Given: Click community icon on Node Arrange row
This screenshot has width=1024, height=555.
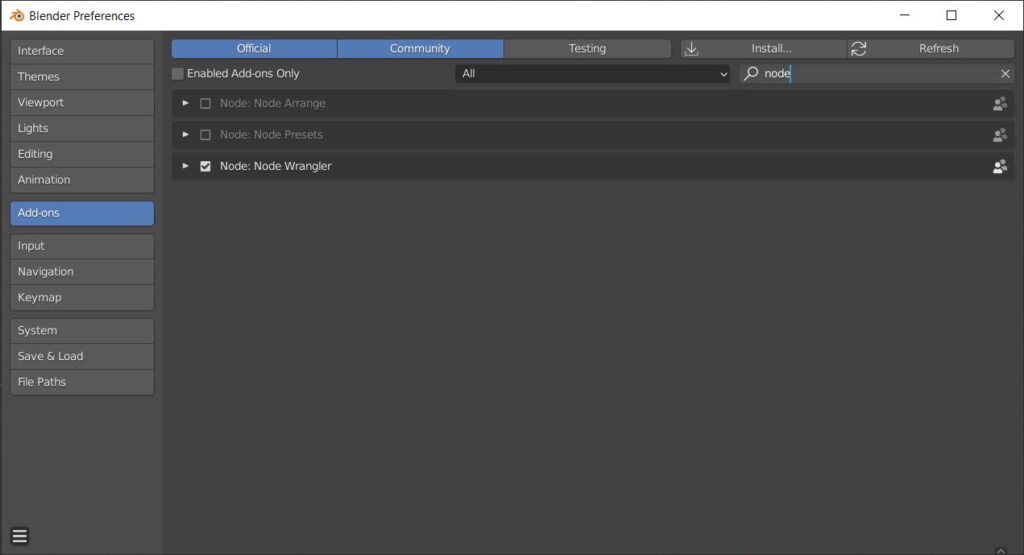Looking at the screenshot, I should click(1000, 104).
